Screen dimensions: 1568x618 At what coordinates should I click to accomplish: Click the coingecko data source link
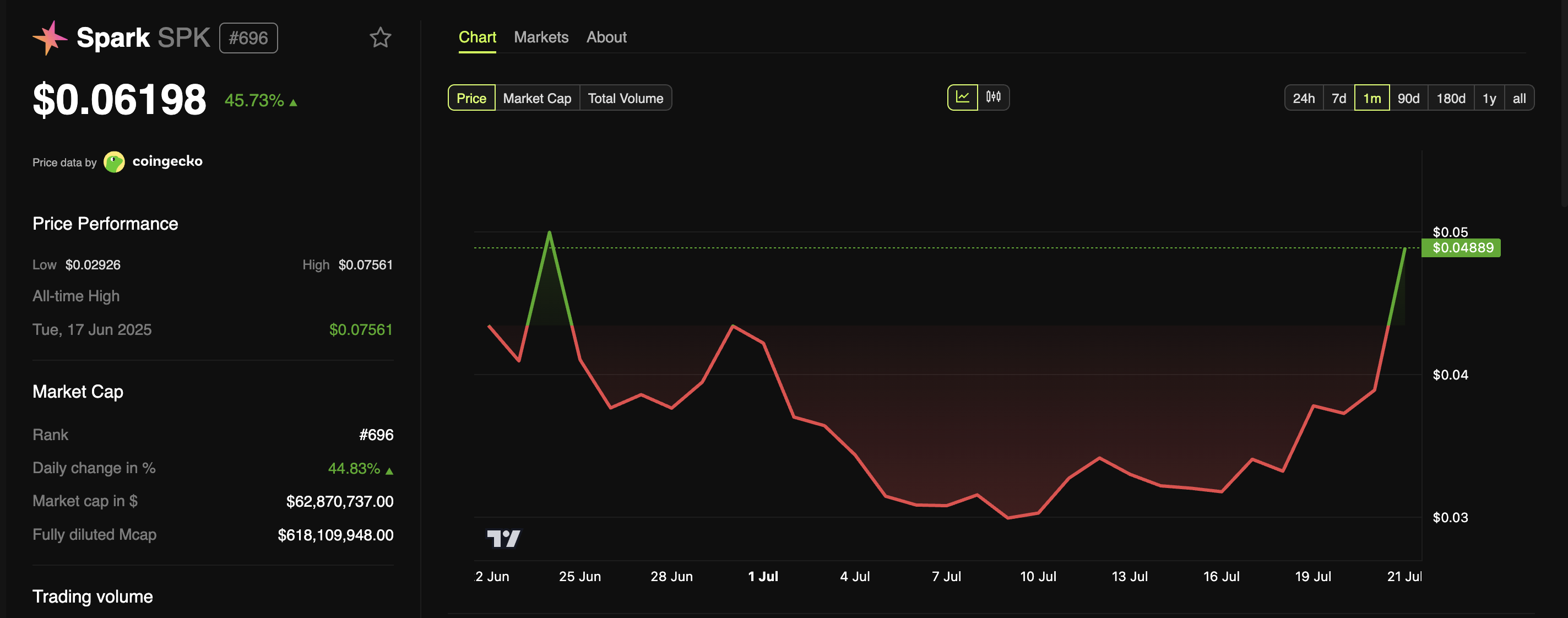click(167, 161)
